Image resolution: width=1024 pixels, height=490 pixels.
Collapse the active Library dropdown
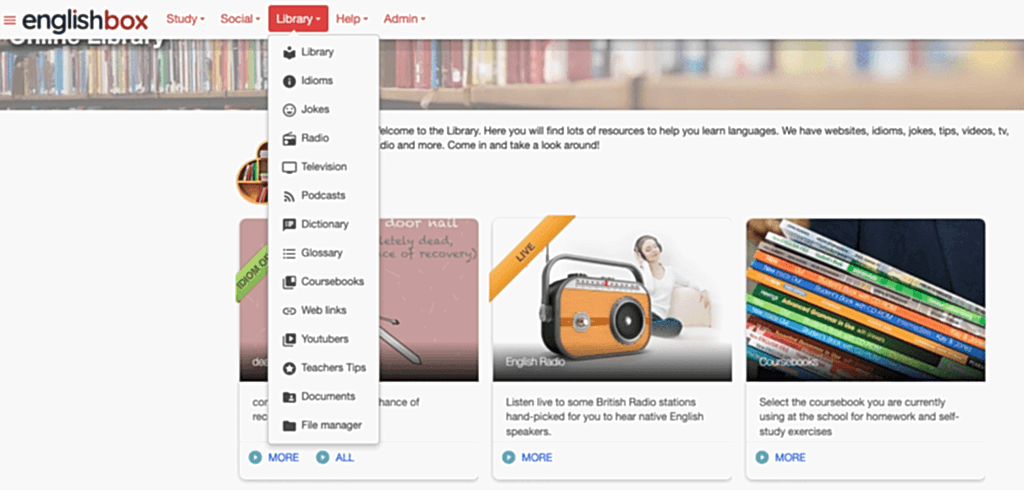[298, 19]
